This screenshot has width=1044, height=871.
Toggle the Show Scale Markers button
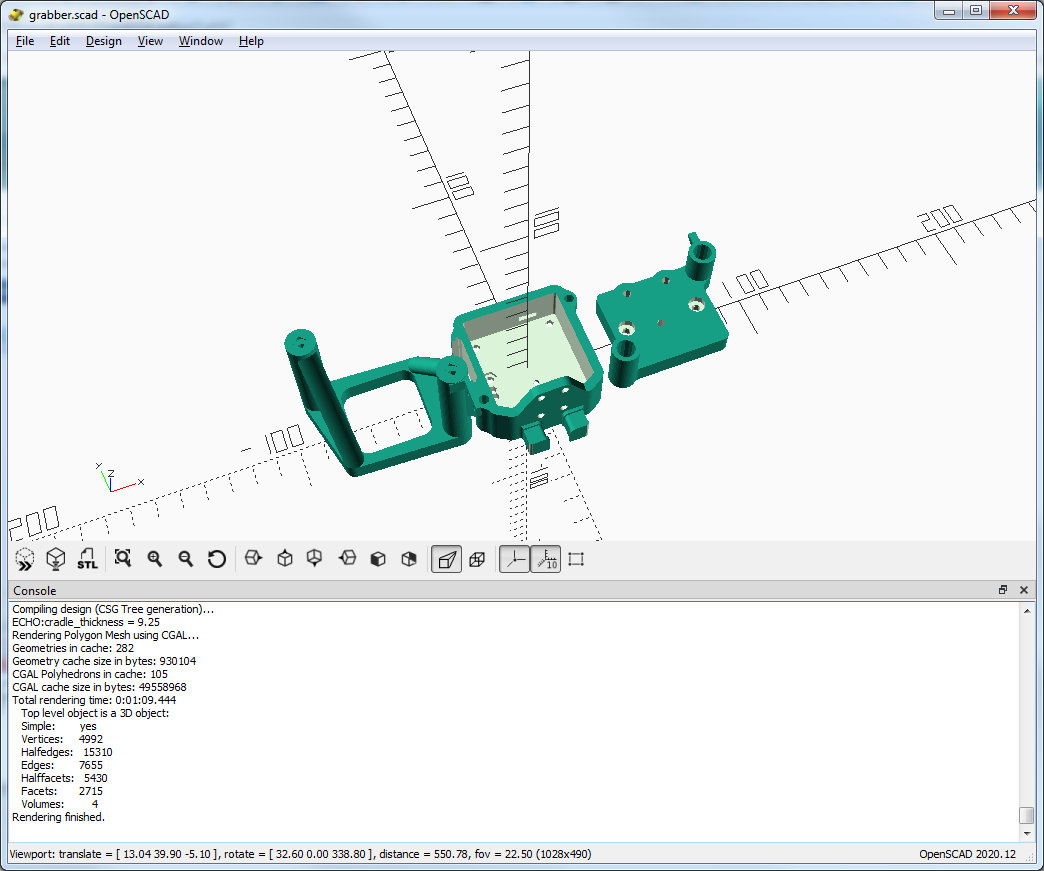tap(545, 559)
